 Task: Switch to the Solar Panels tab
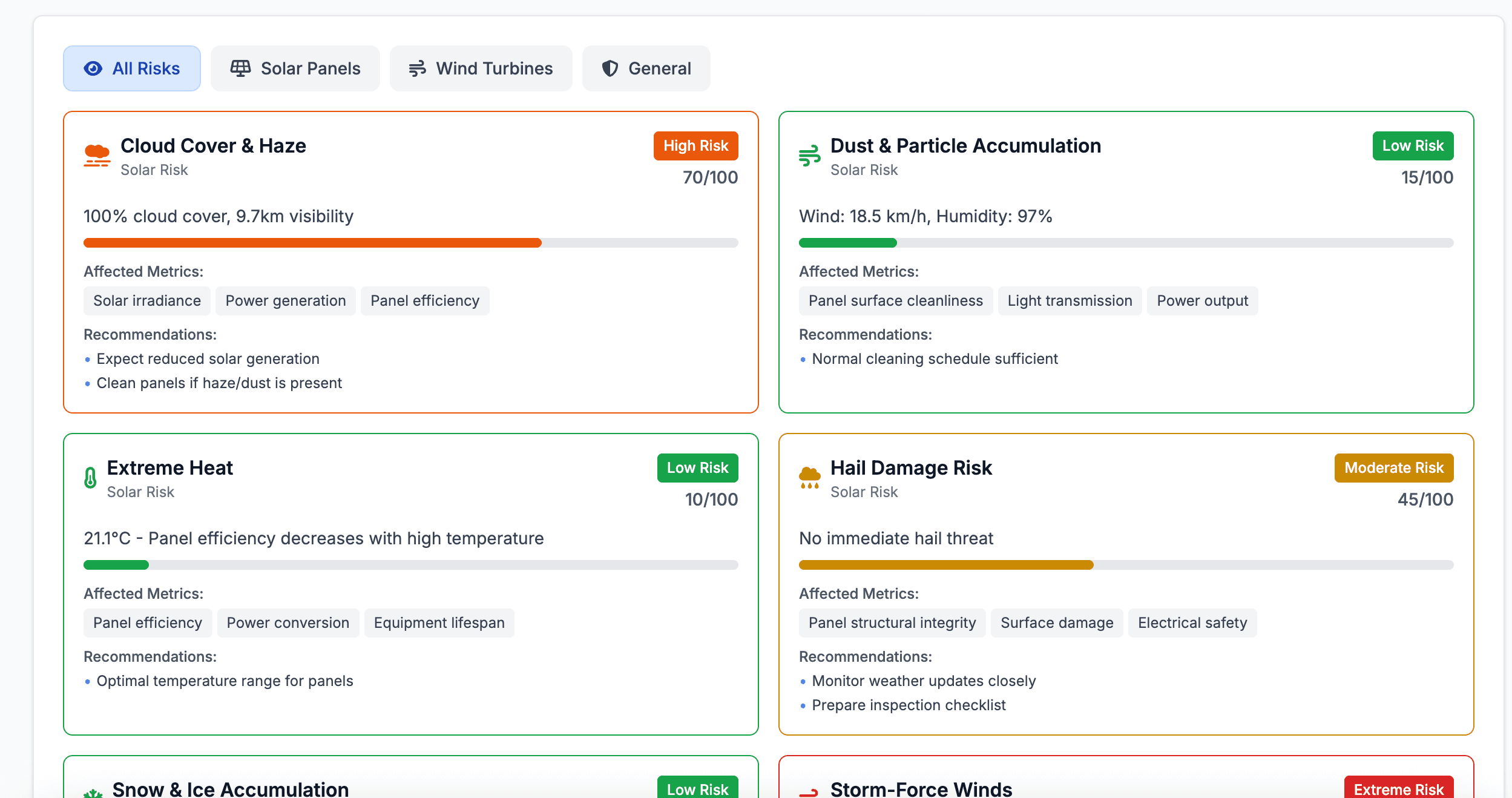295,68
